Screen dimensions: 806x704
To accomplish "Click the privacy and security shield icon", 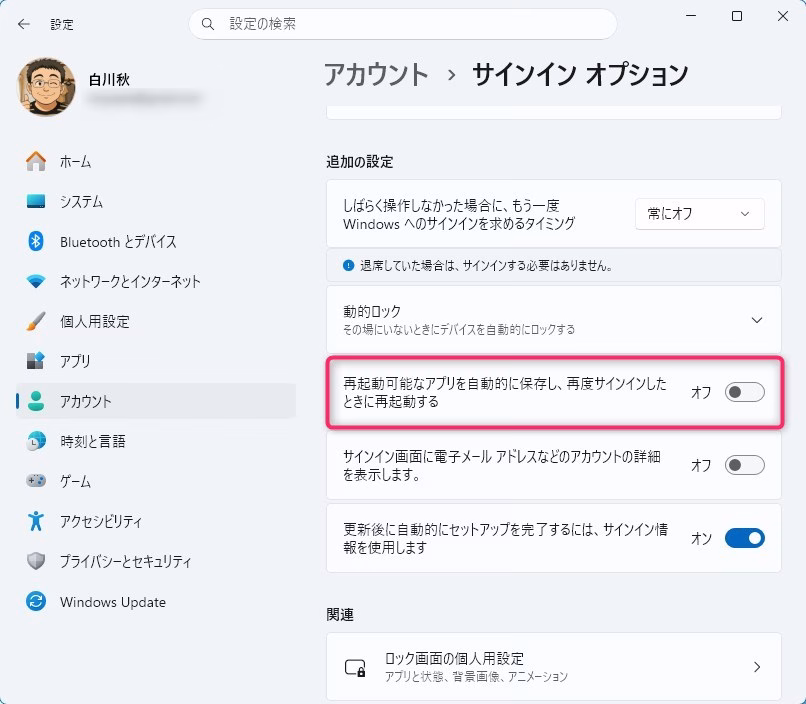I will (x=36, y=561).
